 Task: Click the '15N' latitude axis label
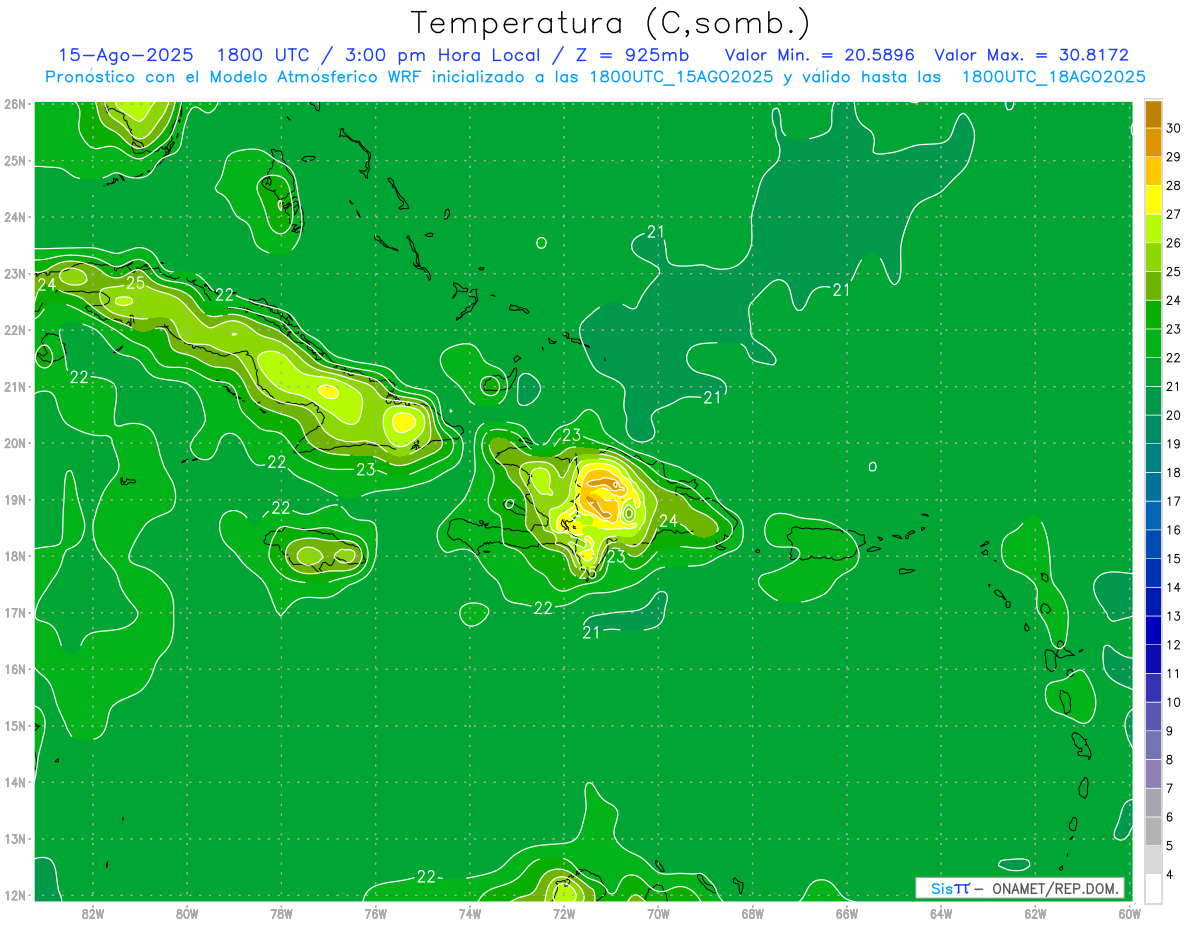click(15, 725)
